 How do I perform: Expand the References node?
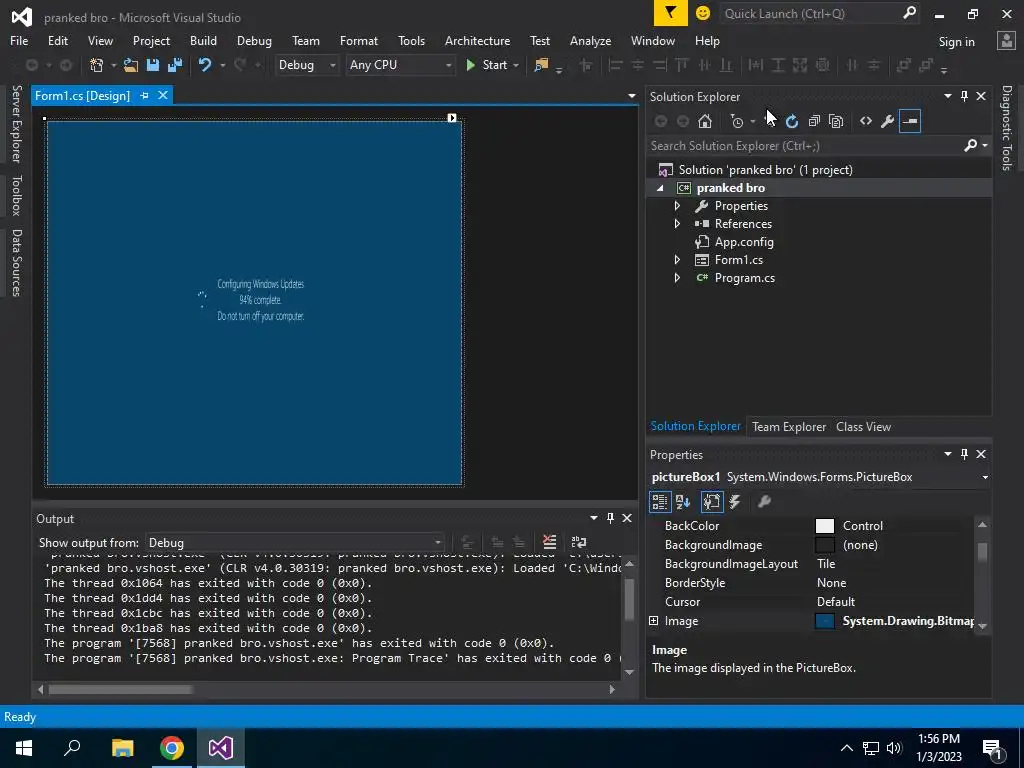click(x=677, y=223)
